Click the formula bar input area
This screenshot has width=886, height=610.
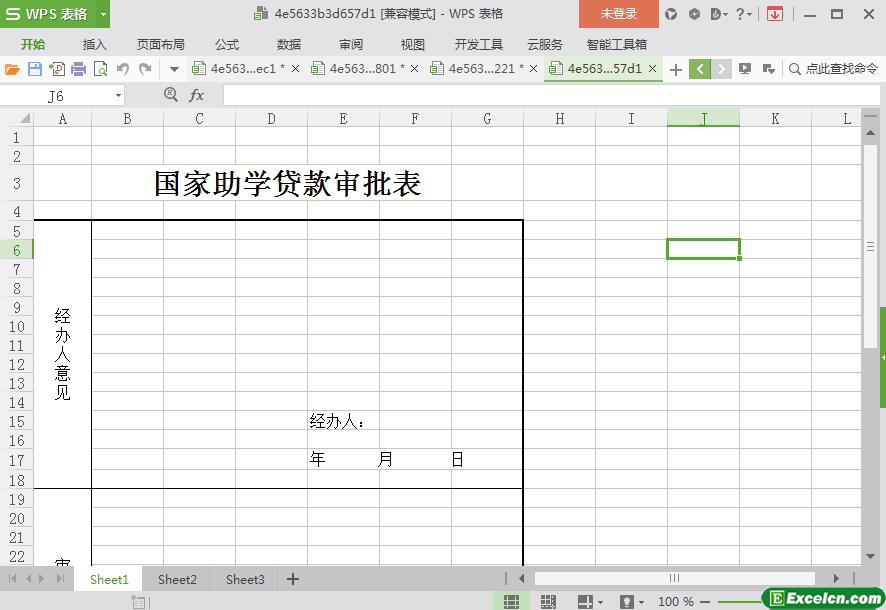(x=551, y=95)
